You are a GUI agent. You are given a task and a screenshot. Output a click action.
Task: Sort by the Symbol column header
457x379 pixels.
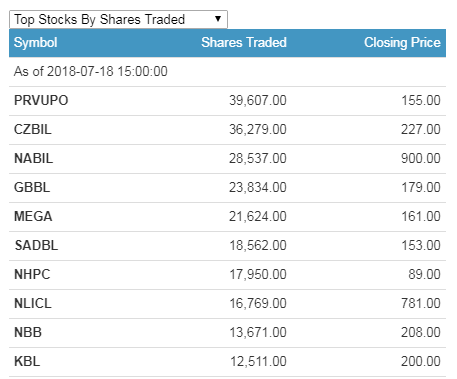[x=35, y=43]
